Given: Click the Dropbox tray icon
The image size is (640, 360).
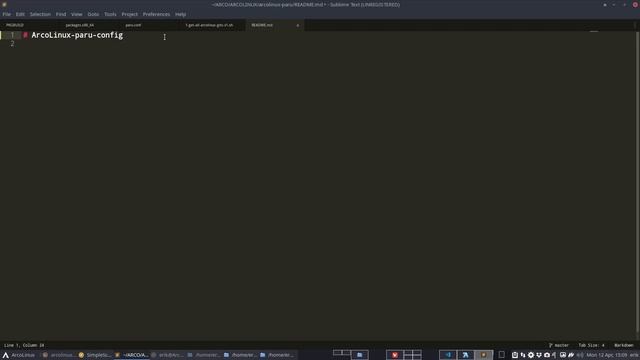Looking at the screenshot, I should pyautogui.click(x=539, y=355).
